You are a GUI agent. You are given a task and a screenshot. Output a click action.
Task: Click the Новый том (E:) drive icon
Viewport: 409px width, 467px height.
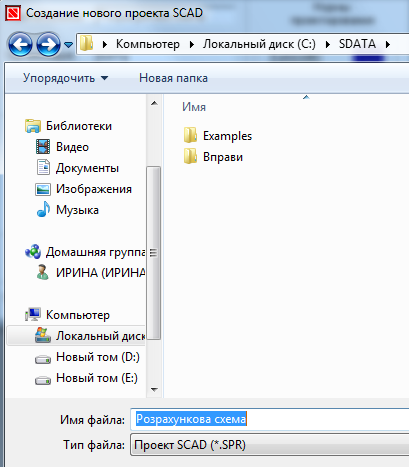pyautogui.click(x=43, y=380)
